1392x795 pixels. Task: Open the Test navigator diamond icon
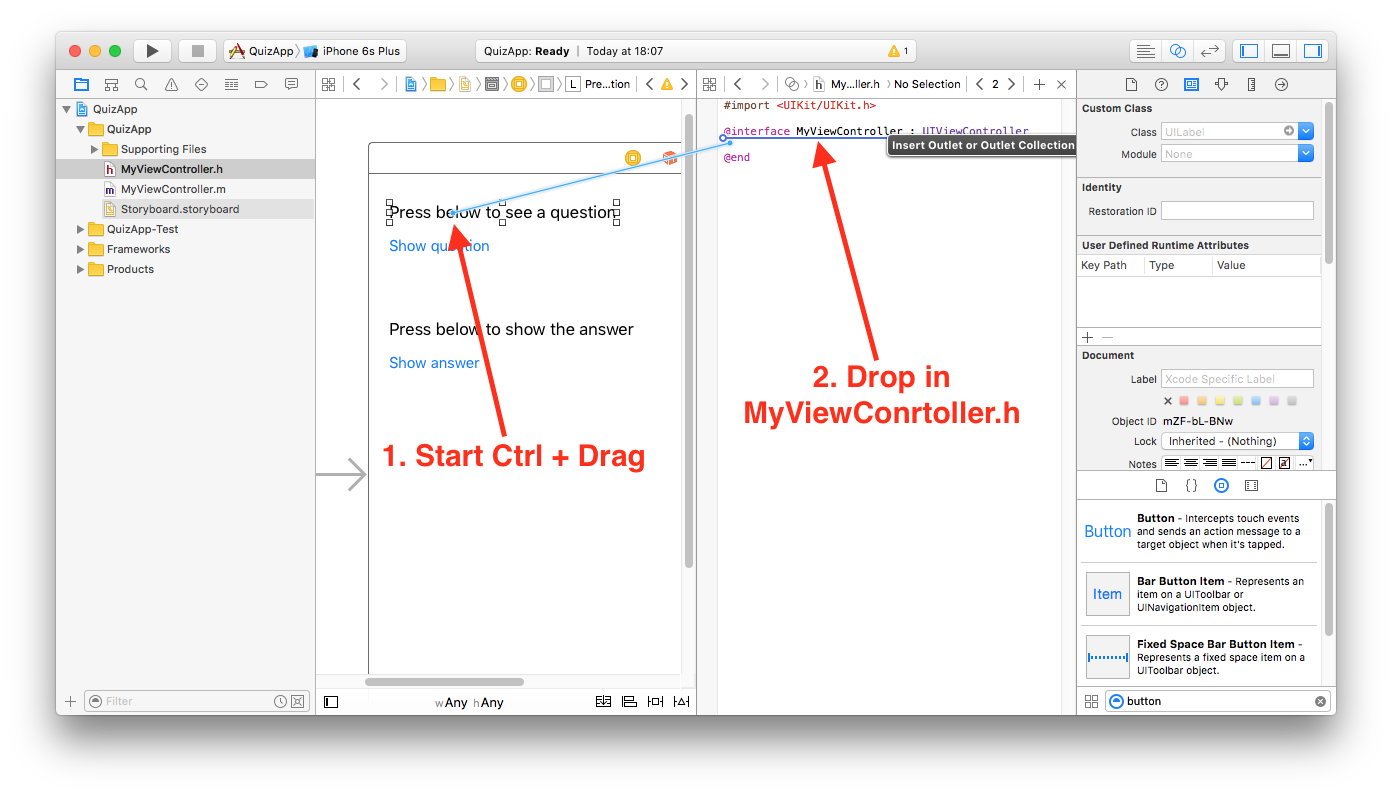201,84
